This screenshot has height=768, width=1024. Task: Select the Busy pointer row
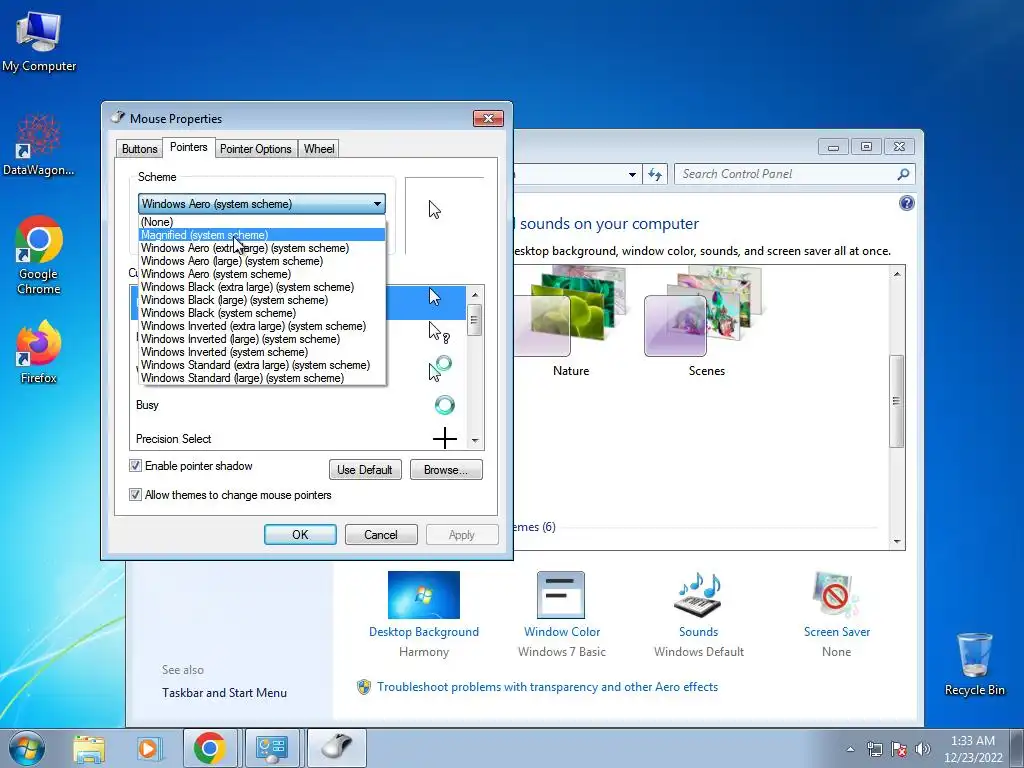(x=298, y=405)
